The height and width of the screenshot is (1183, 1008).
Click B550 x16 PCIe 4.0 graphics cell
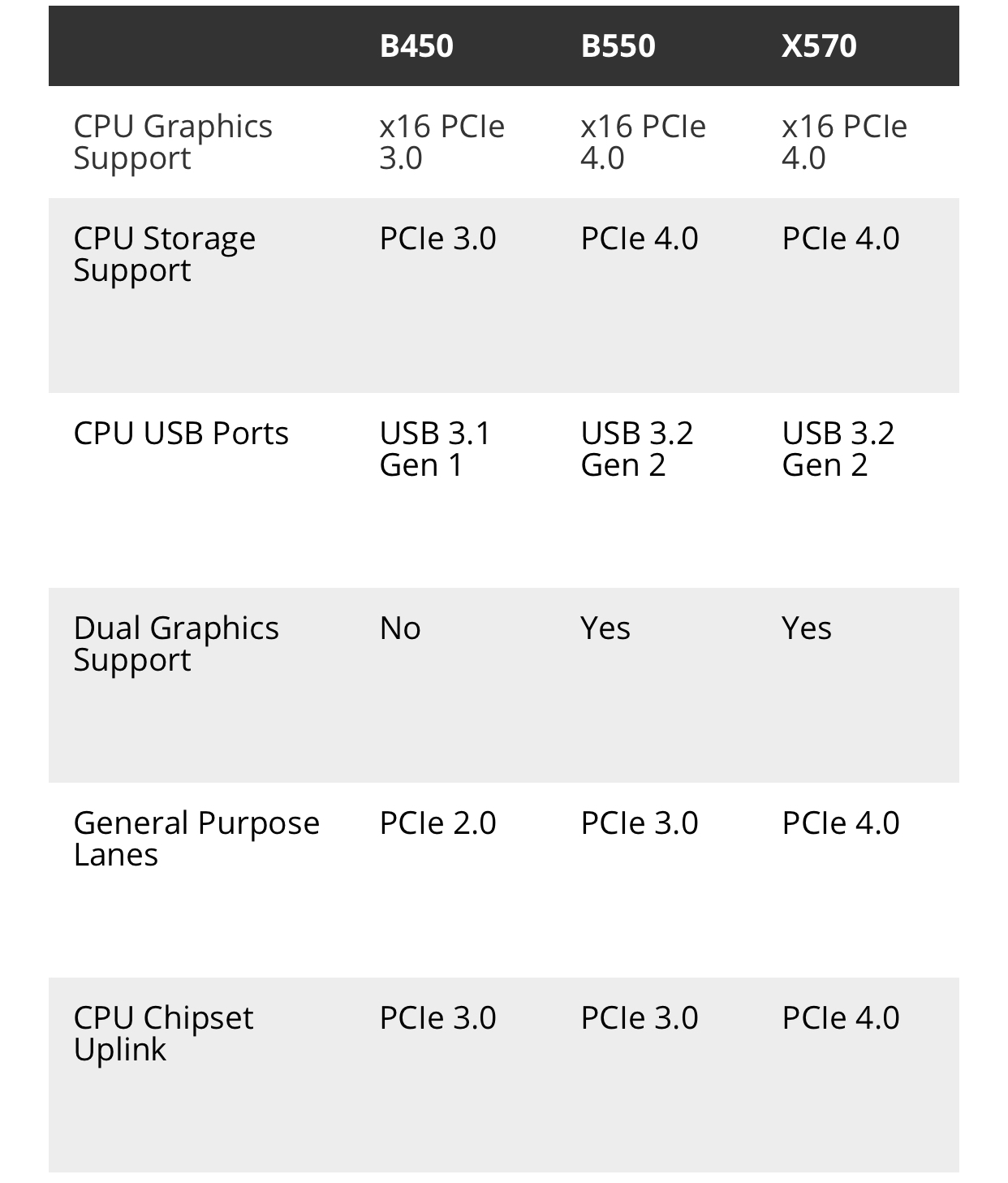click(x=644, y=142)
